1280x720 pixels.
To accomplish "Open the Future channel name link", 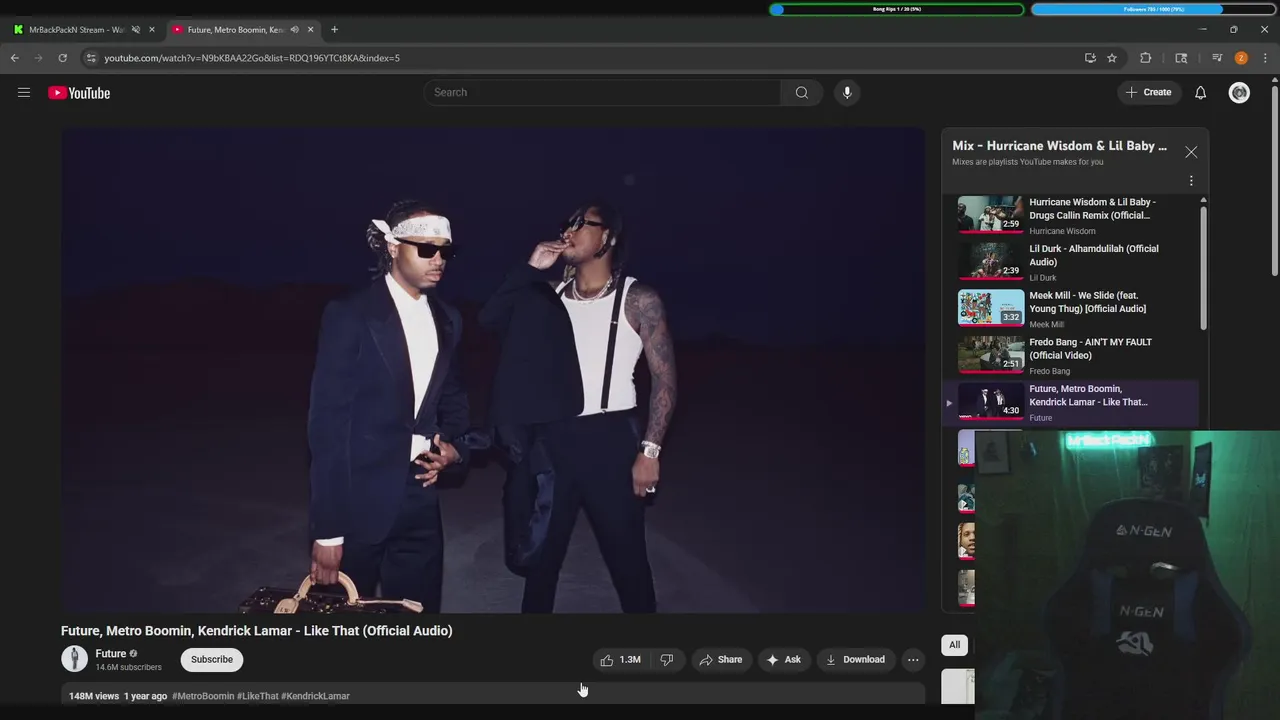I will (110, 654).
